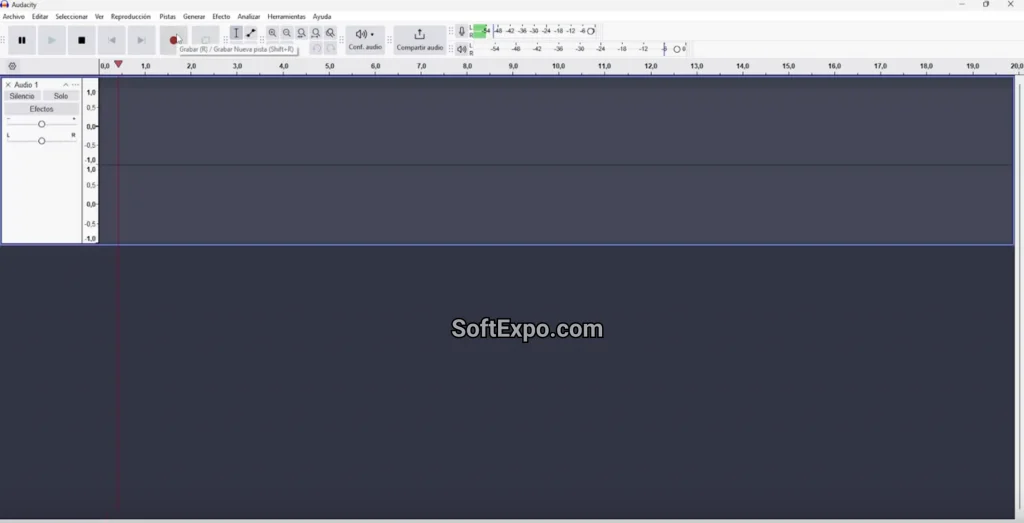Adjust the playback level slider knob
This screenshot has height=523, width=1024.
[x=677, y=49]
